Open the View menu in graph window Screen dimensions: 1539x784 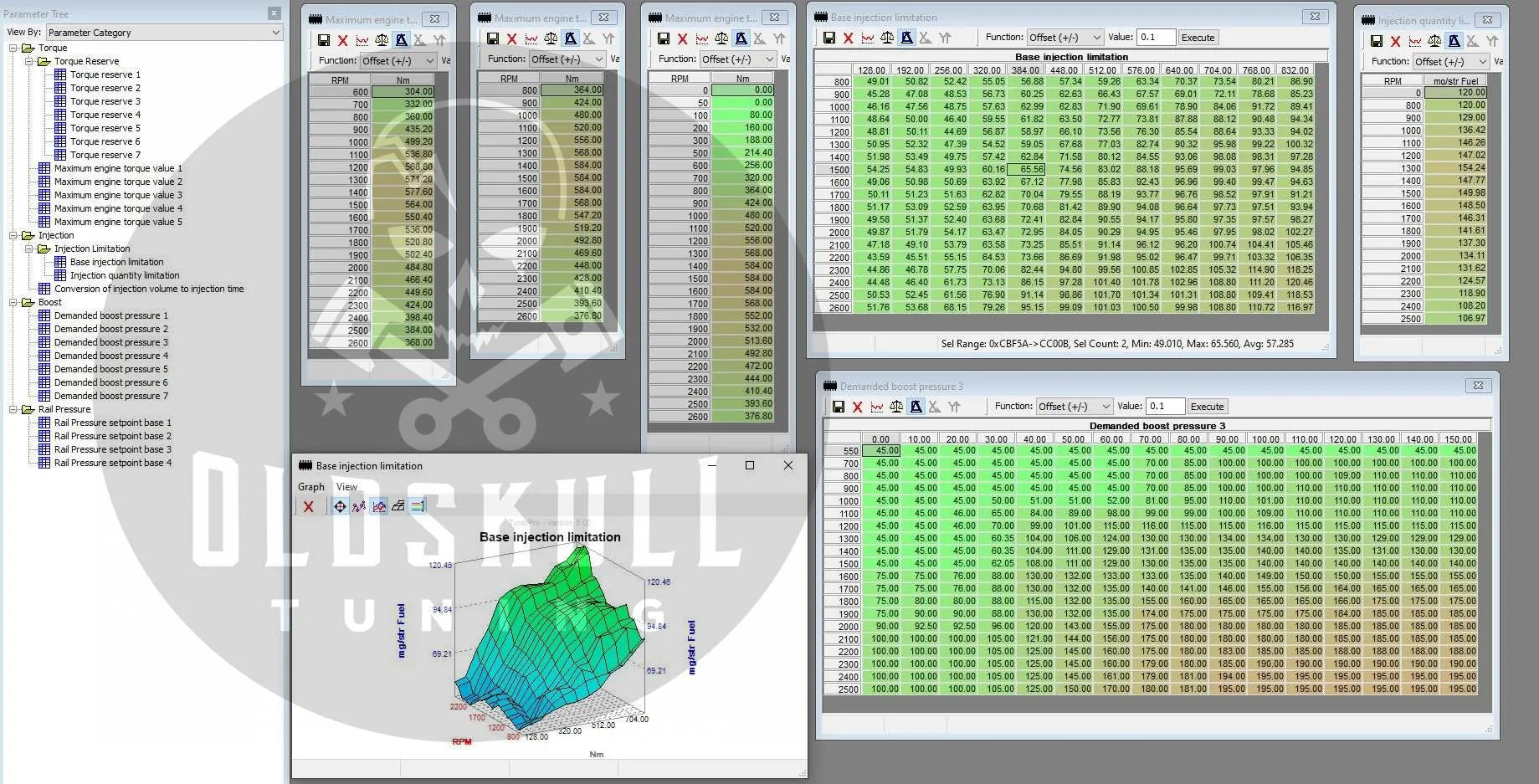coord(346,487)
